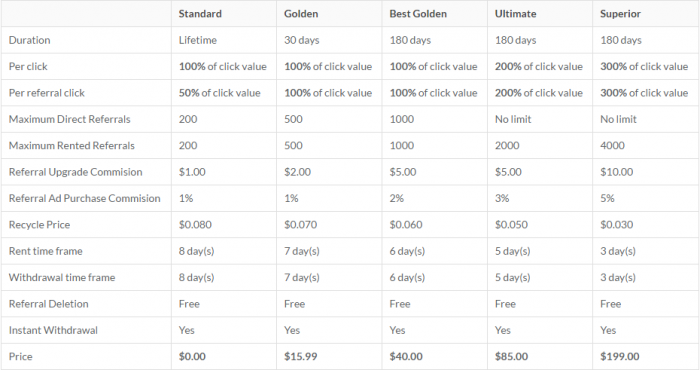The width and height of the screenshot is (700, 370).
Task: Click the Referral Ad Purchase Commision label
Action: point(84,198)
